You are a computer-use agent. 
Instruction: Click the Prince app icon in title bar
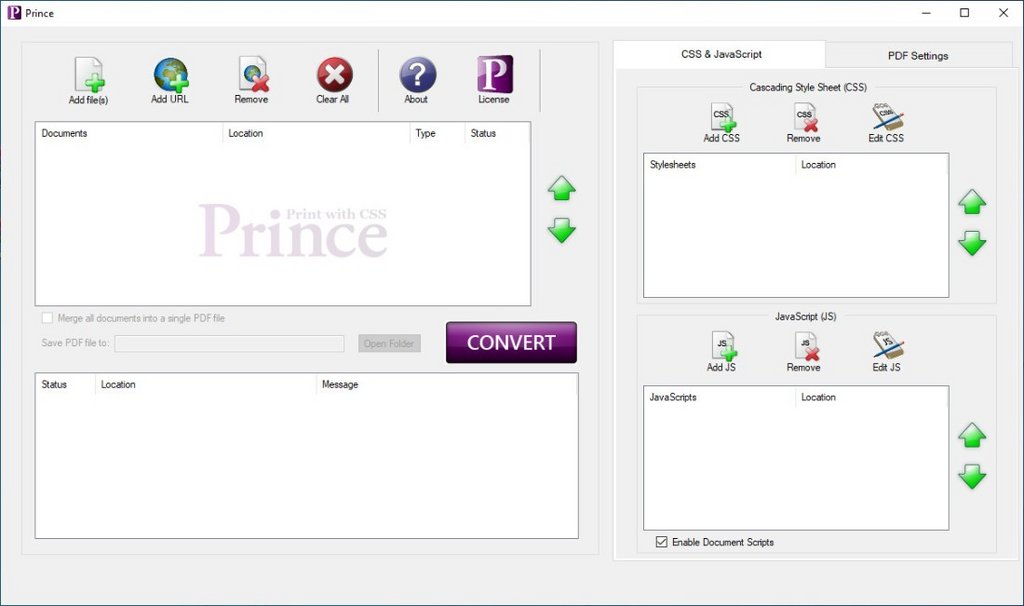coord(14,12)
